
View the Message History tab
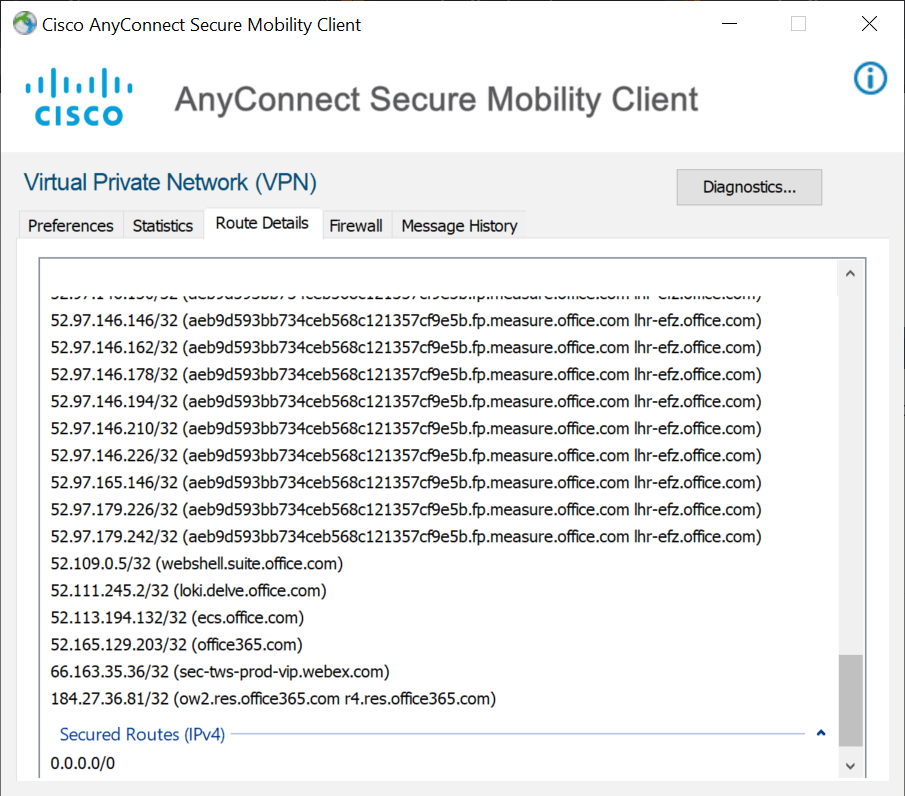[459, 226]
